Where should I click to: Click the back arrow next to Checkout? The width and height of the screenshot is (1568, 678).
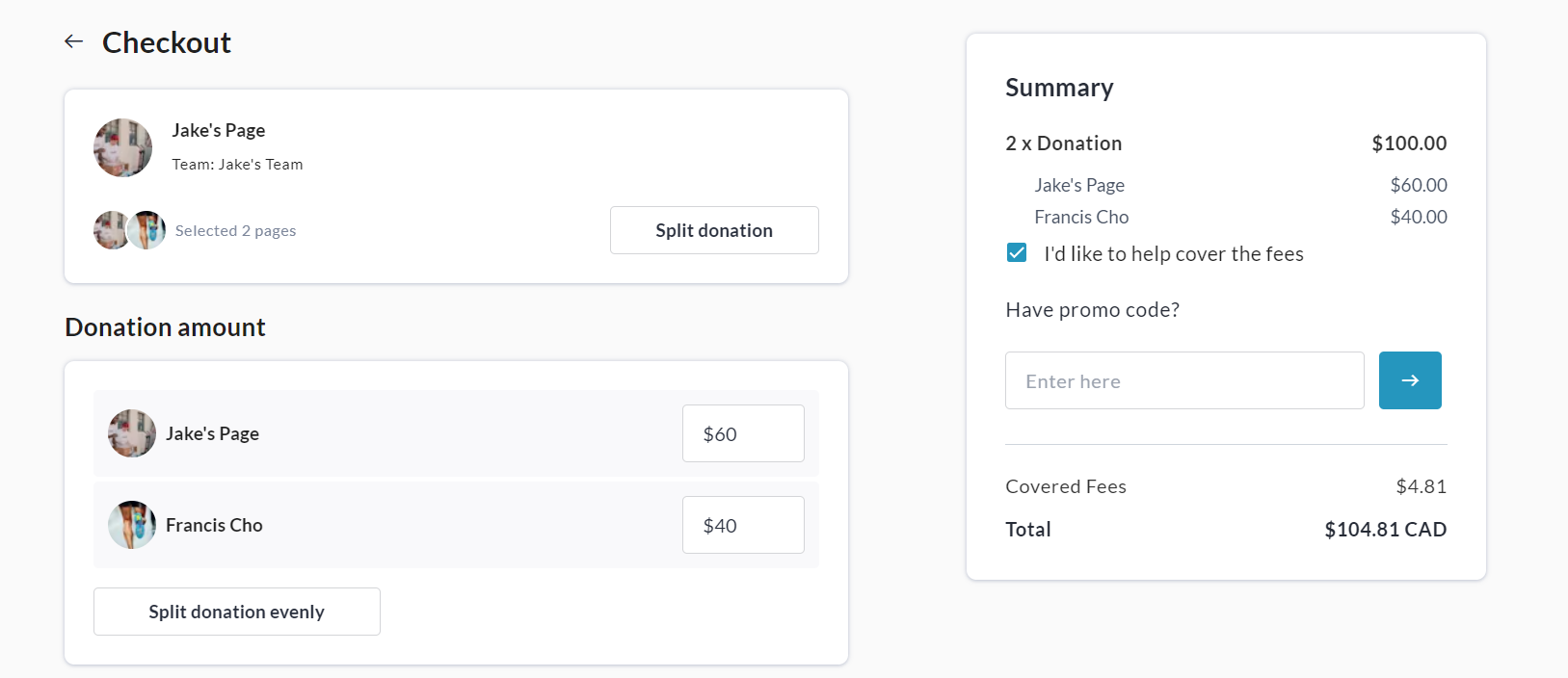click(74, 41)
